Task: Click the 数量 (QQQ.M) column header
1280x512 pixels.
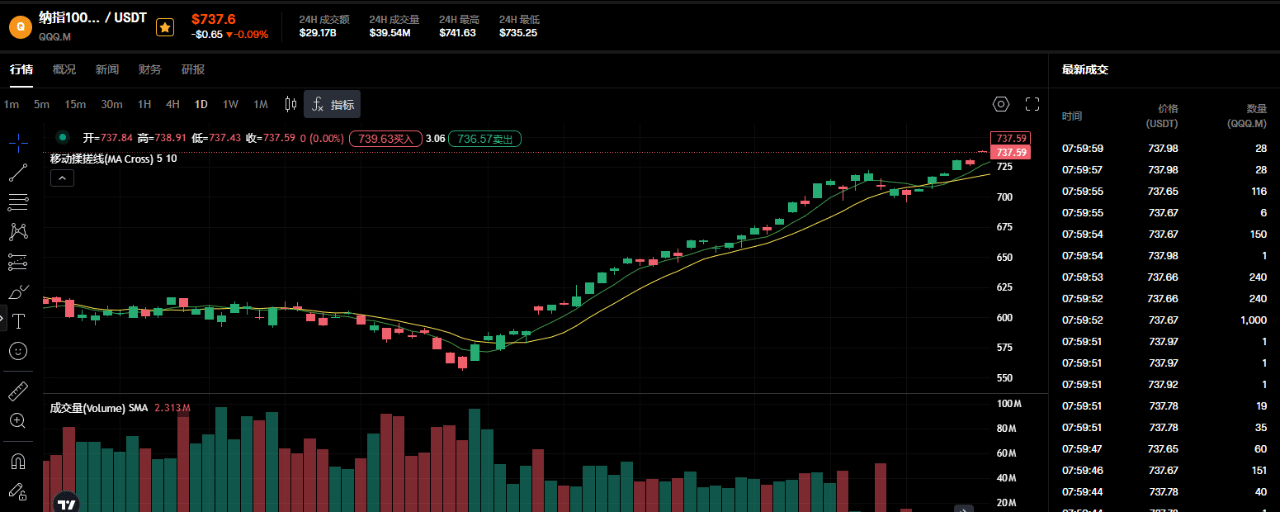Action: click(x=1246, y=116)
